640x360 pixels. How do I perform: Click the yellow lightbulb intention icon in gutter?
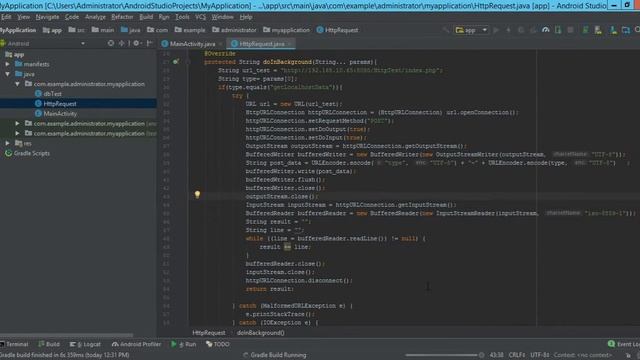click(x=197, y=195)
